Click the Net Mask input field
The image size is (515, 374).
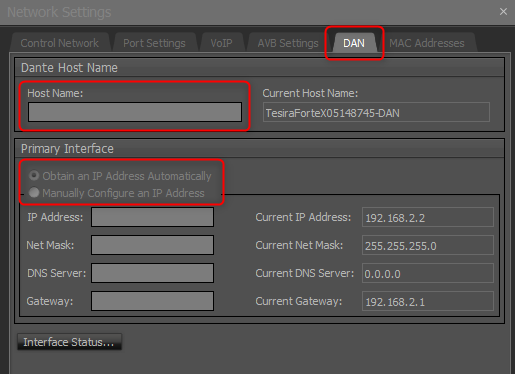[x=152, y=245]
